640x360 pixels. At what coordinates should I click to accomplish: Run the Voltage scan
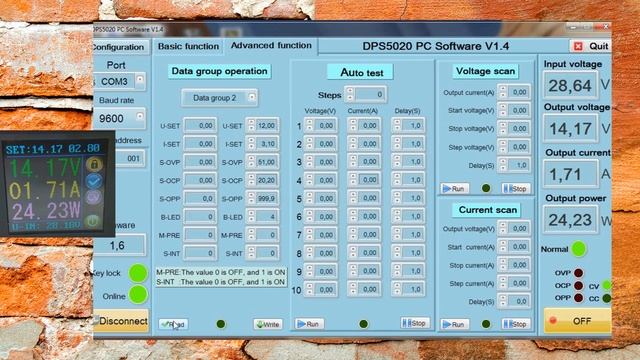tap(454, 189)
